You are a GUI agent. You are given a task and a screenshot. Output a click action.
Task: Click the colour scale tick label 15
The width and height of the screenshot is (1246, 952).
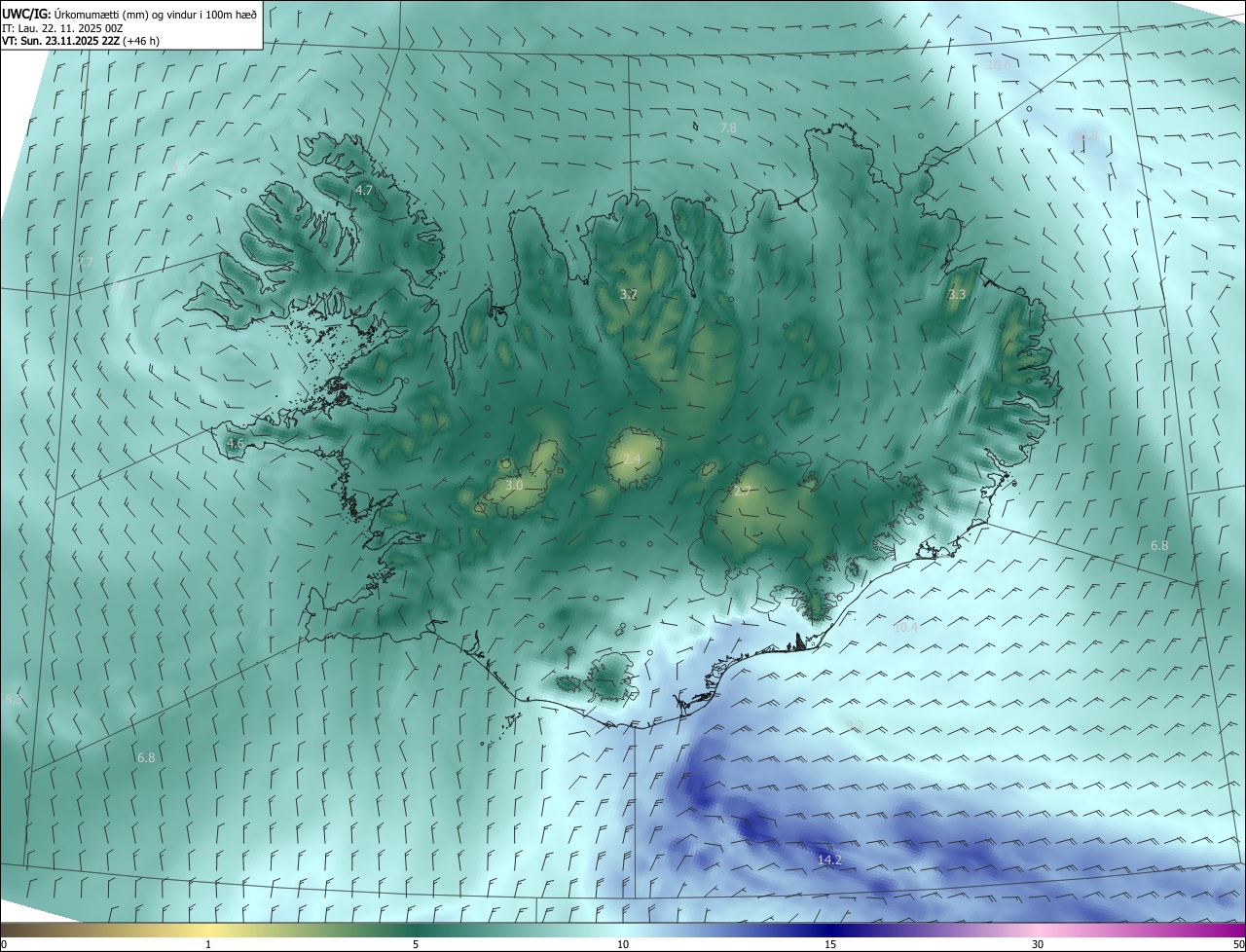[830, 945]
